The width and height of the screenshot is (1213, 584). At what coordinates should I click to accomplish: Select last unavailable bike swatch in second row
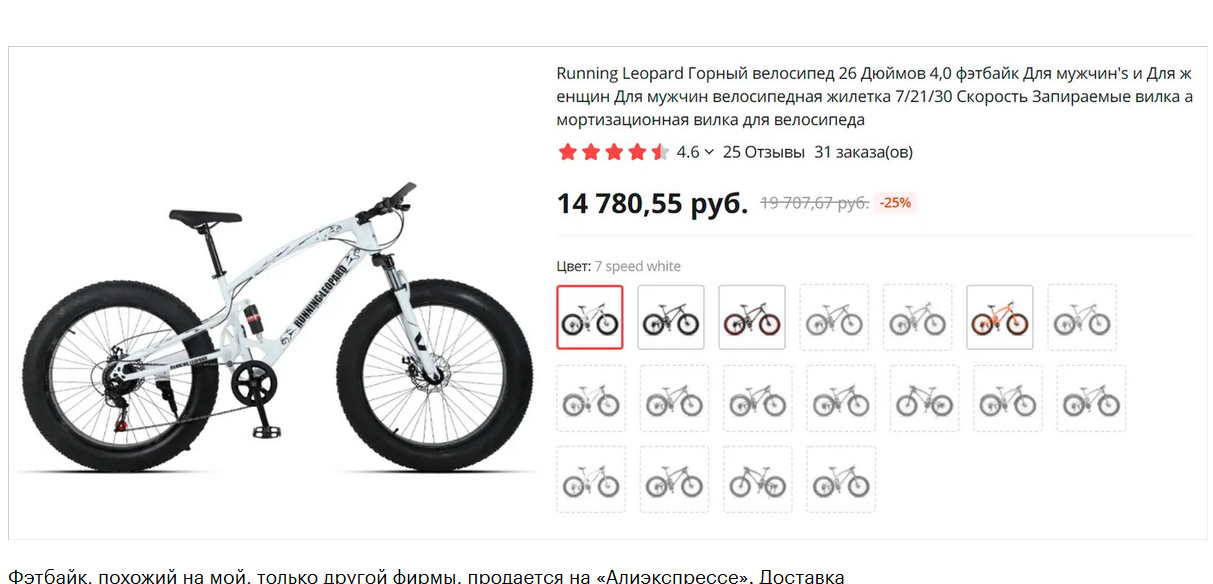pyautogui.click(x=1092, y=398)
